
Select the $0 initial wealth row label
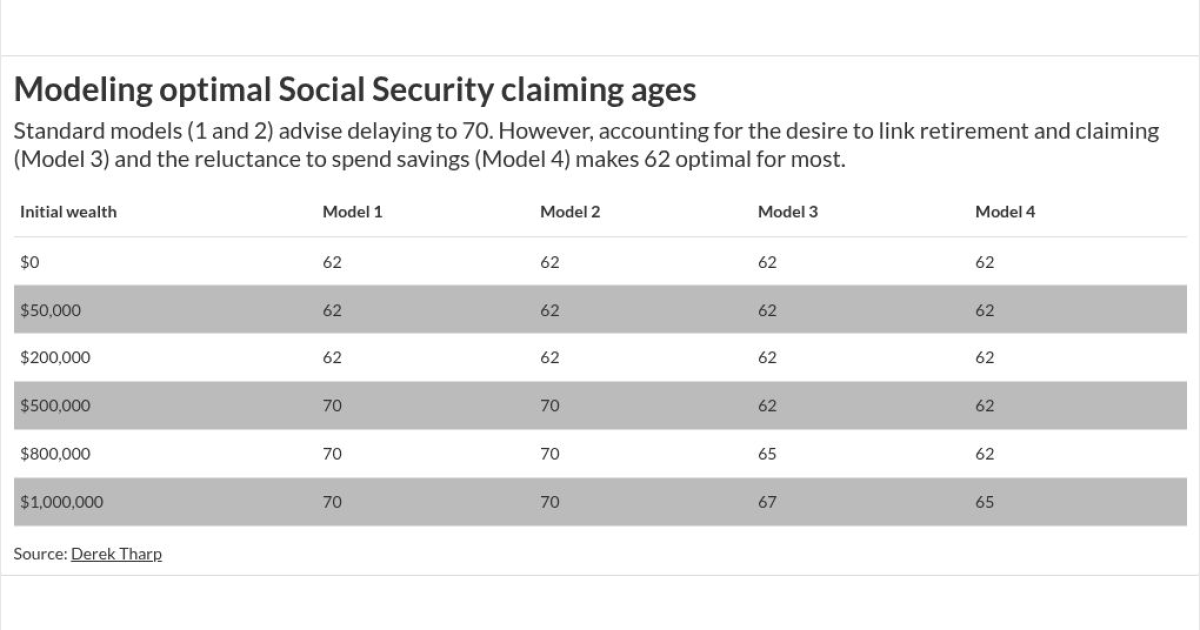click(29, 262)
